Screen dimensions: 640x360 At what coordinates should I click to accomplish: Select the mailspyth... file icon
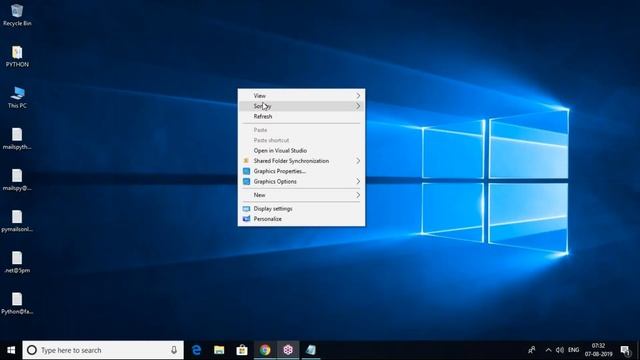17,139
